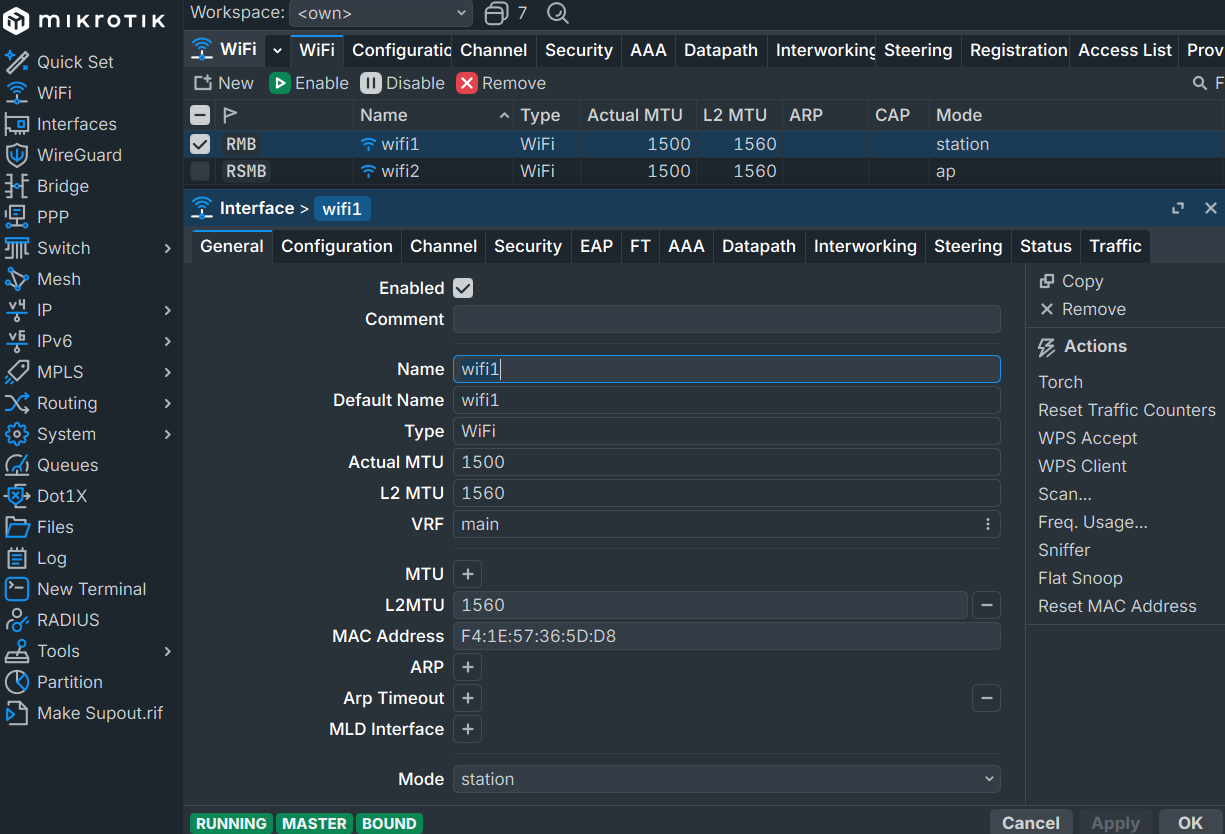Click minus button on Arp Timeout row
1225x834 pixels.
[986, 698]
